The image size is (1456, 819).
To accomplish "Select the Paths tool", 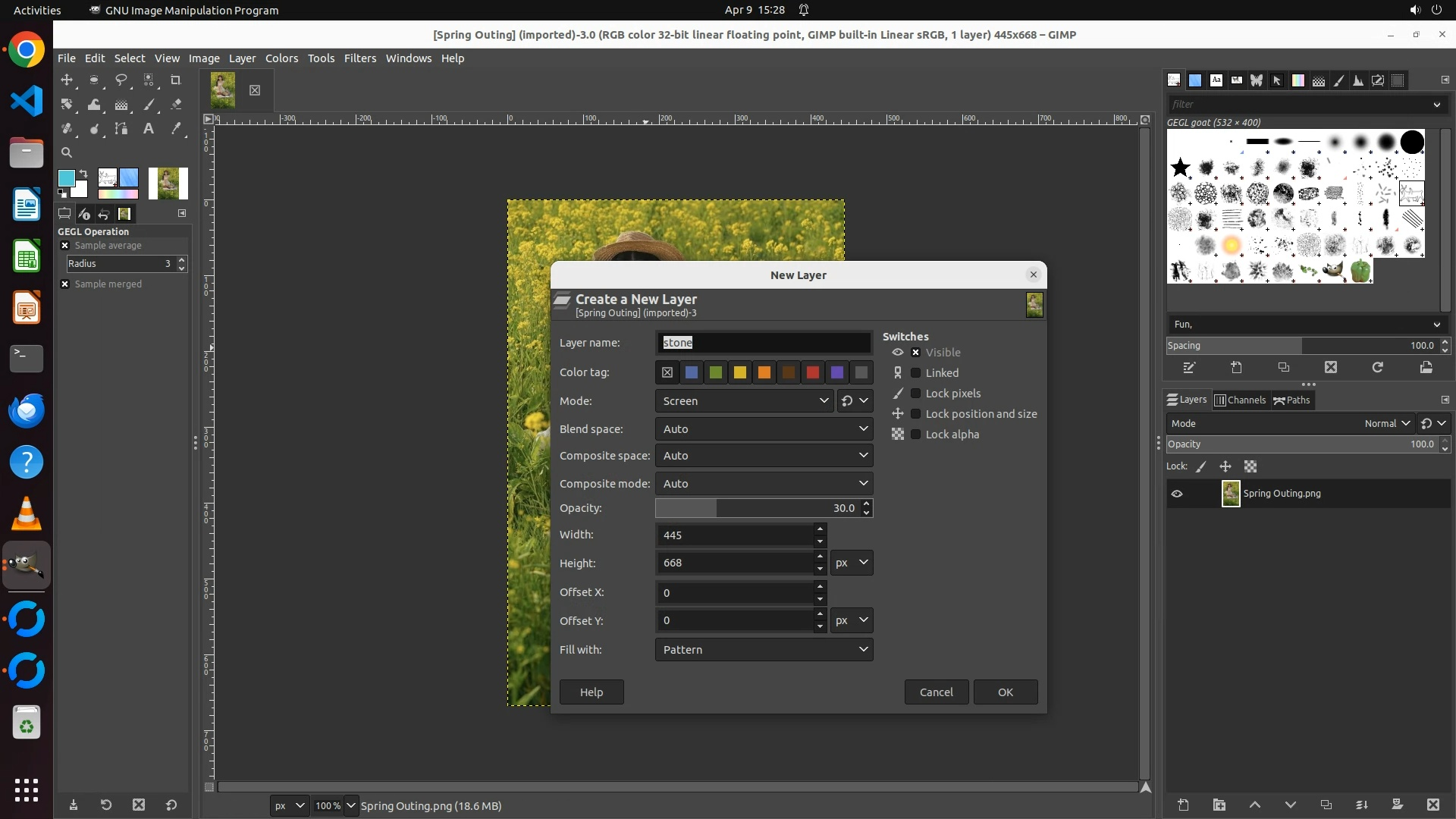I will pos(121,129).
